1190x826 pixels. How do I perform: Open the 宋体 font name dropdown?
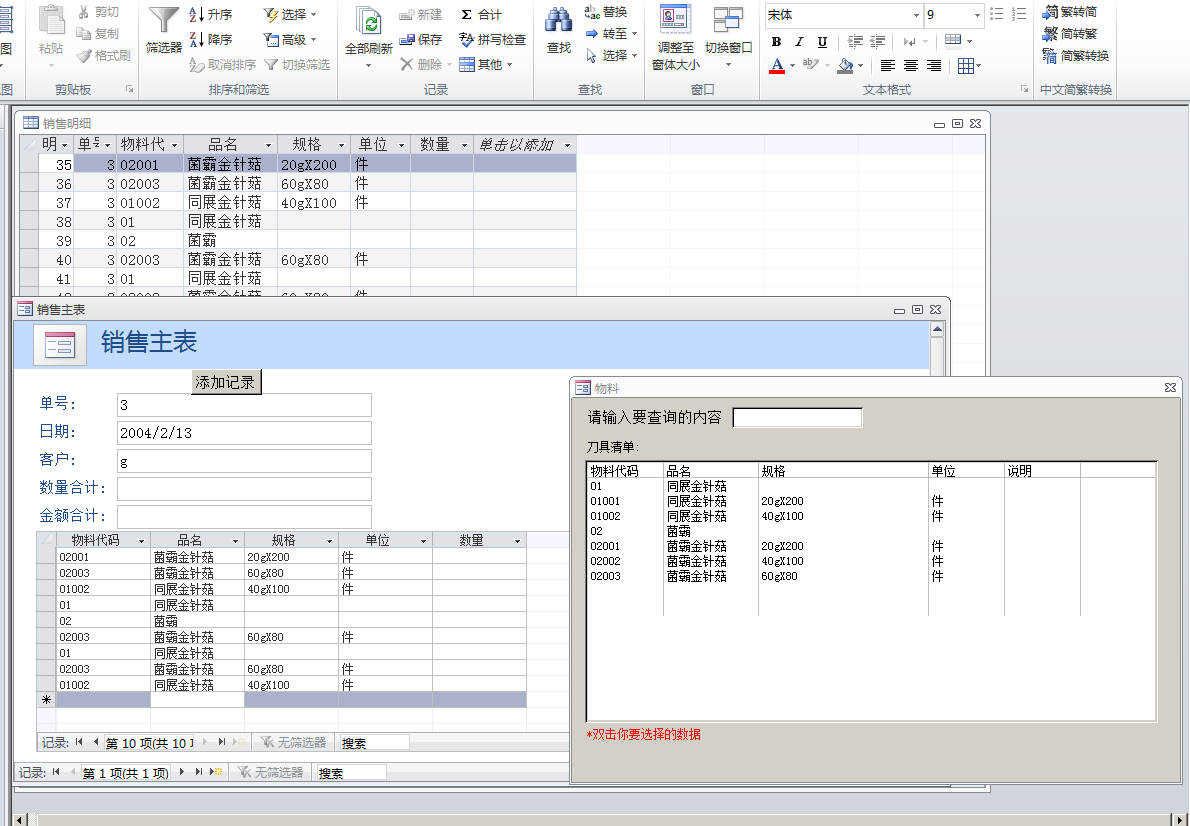click(916, 15)
